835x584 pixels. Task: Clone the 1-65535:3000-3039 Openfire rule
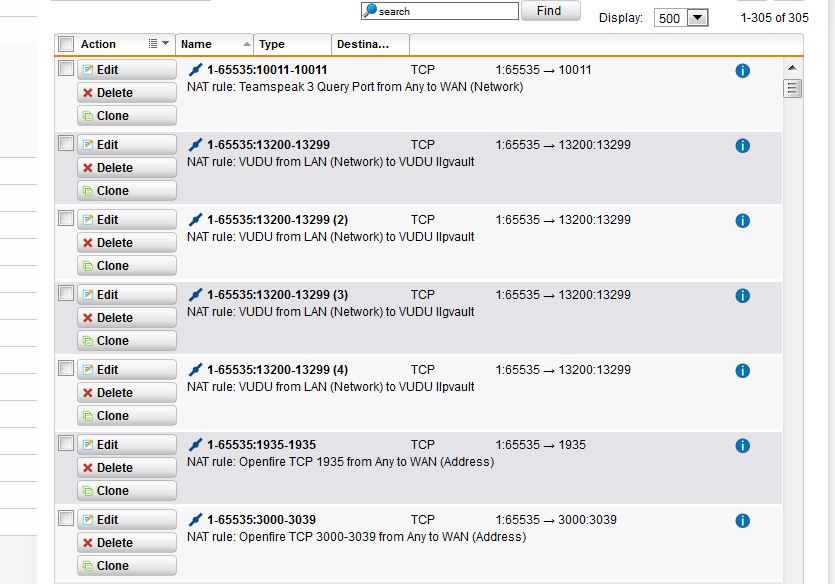click(127, 566)
